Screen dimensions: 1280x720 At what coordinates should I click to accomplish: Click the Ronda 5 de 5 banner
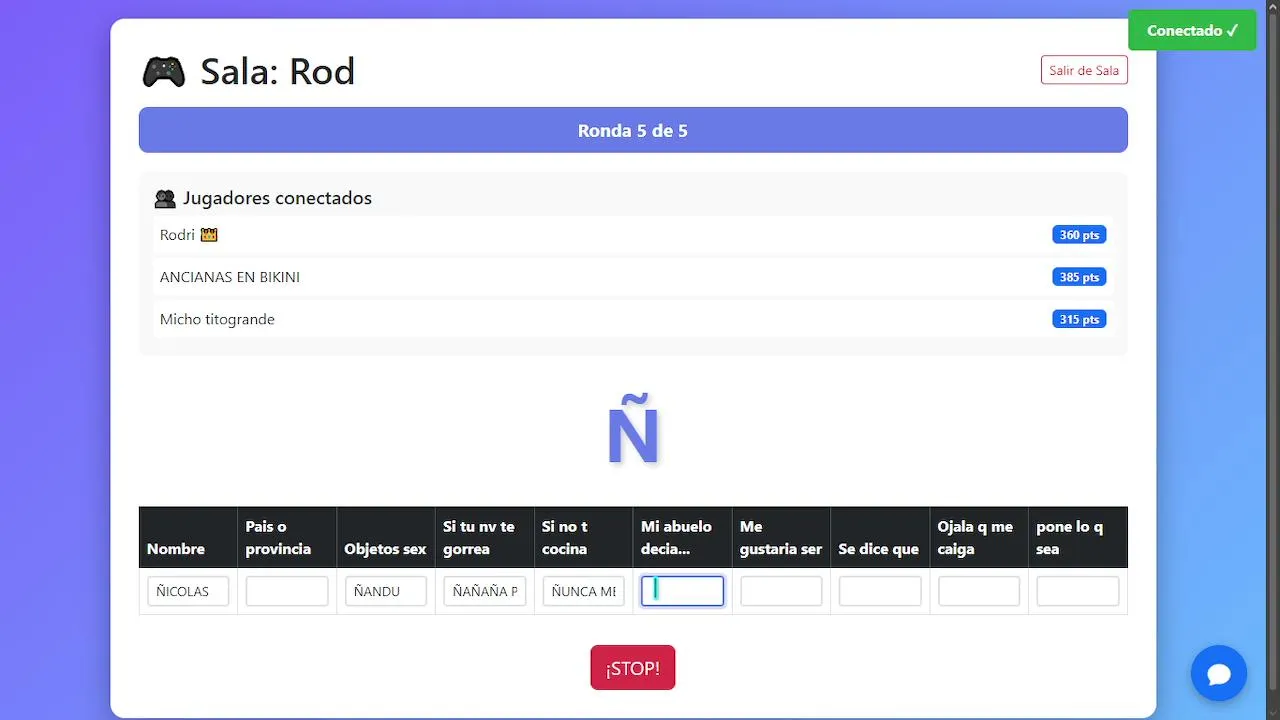pos(633,130)
